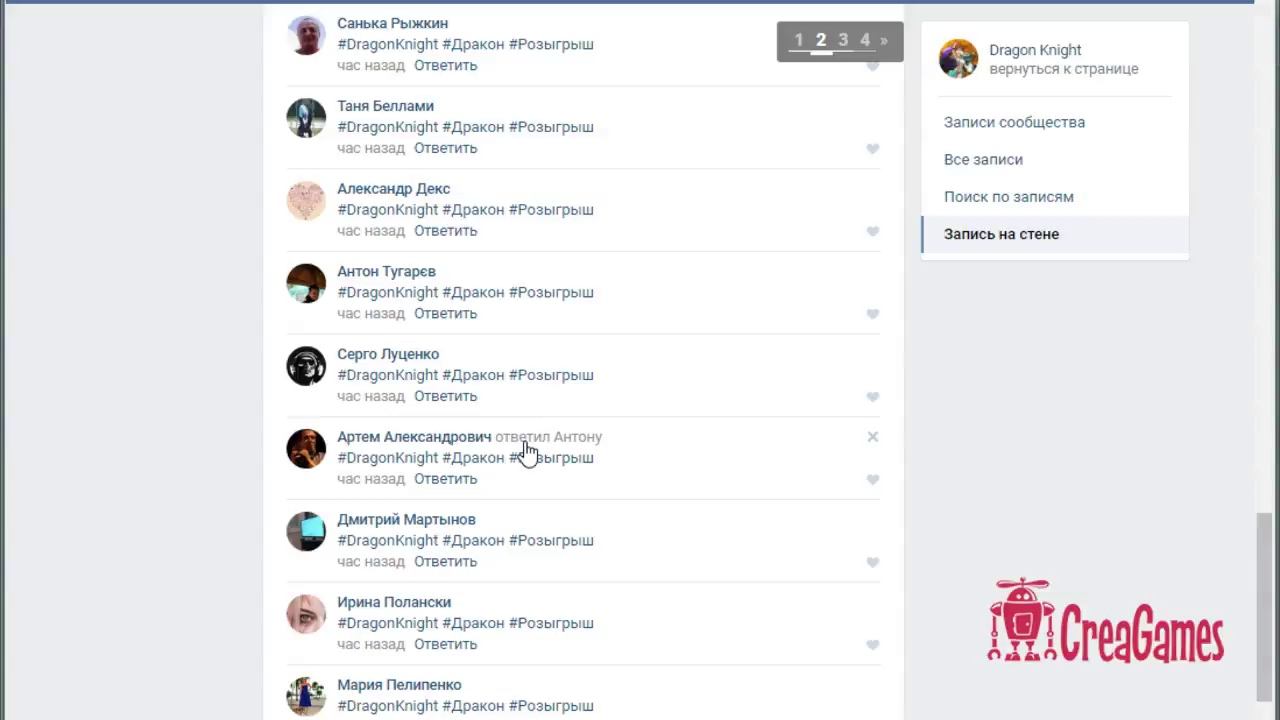
Task: Like Таня Беллами's comment with the heart
Action: coord(872,149)
